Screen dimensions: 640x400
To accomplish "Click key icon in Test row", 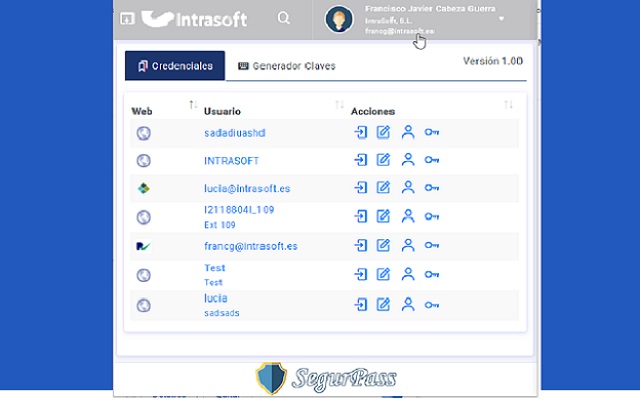I will 432,274.
